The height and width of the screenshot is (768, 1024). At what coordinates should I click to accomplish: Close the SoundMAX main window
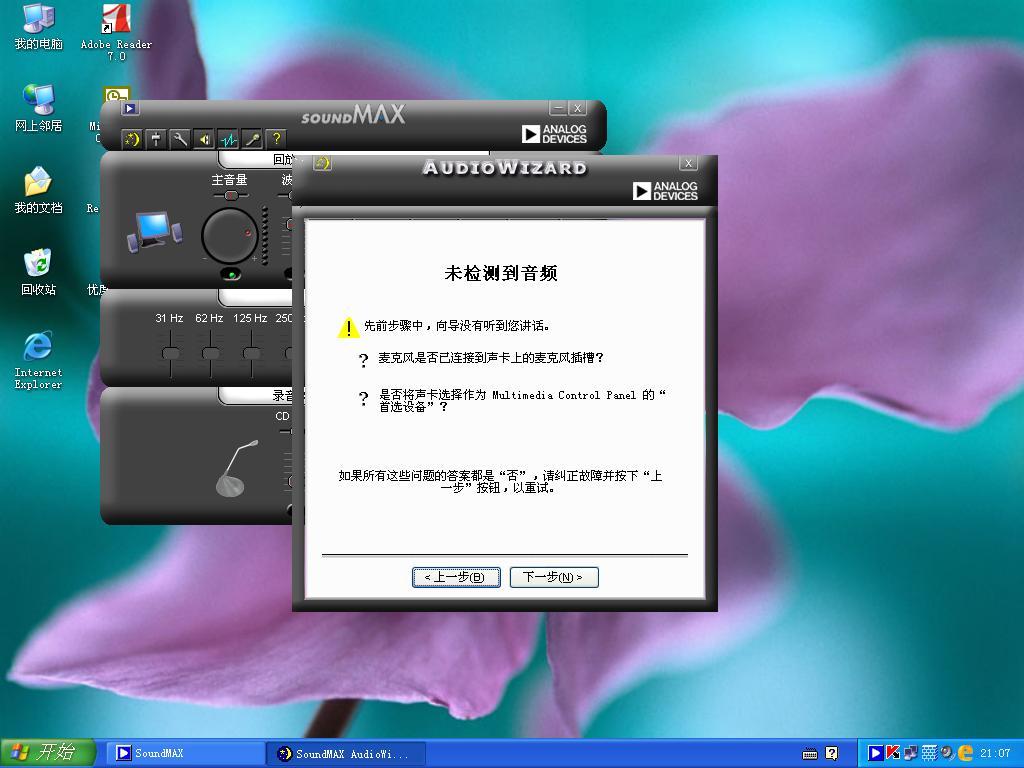tap(577, 108)
